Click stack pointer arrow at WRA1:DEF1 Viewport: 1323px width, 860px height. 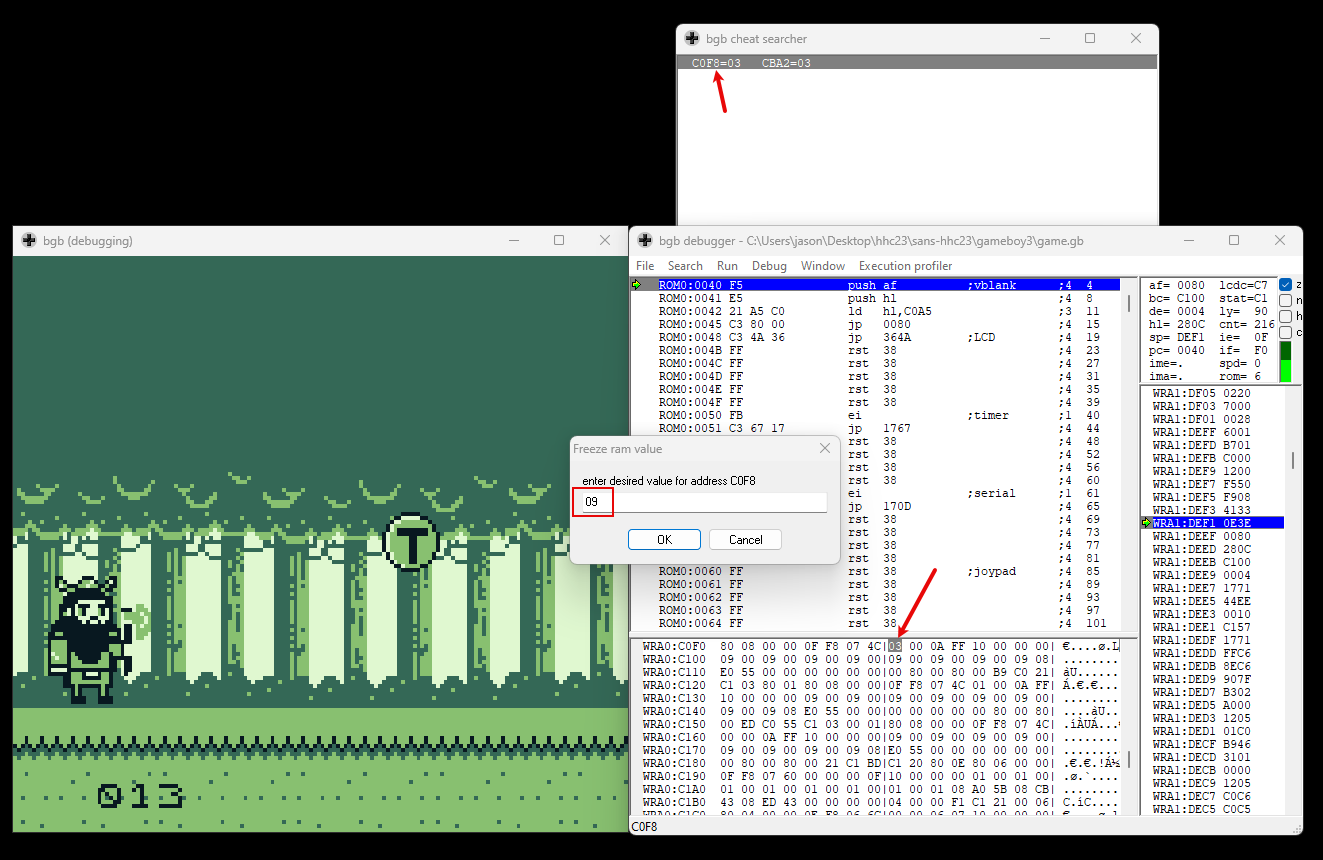pyautogui.click(x=1146, y=523)
